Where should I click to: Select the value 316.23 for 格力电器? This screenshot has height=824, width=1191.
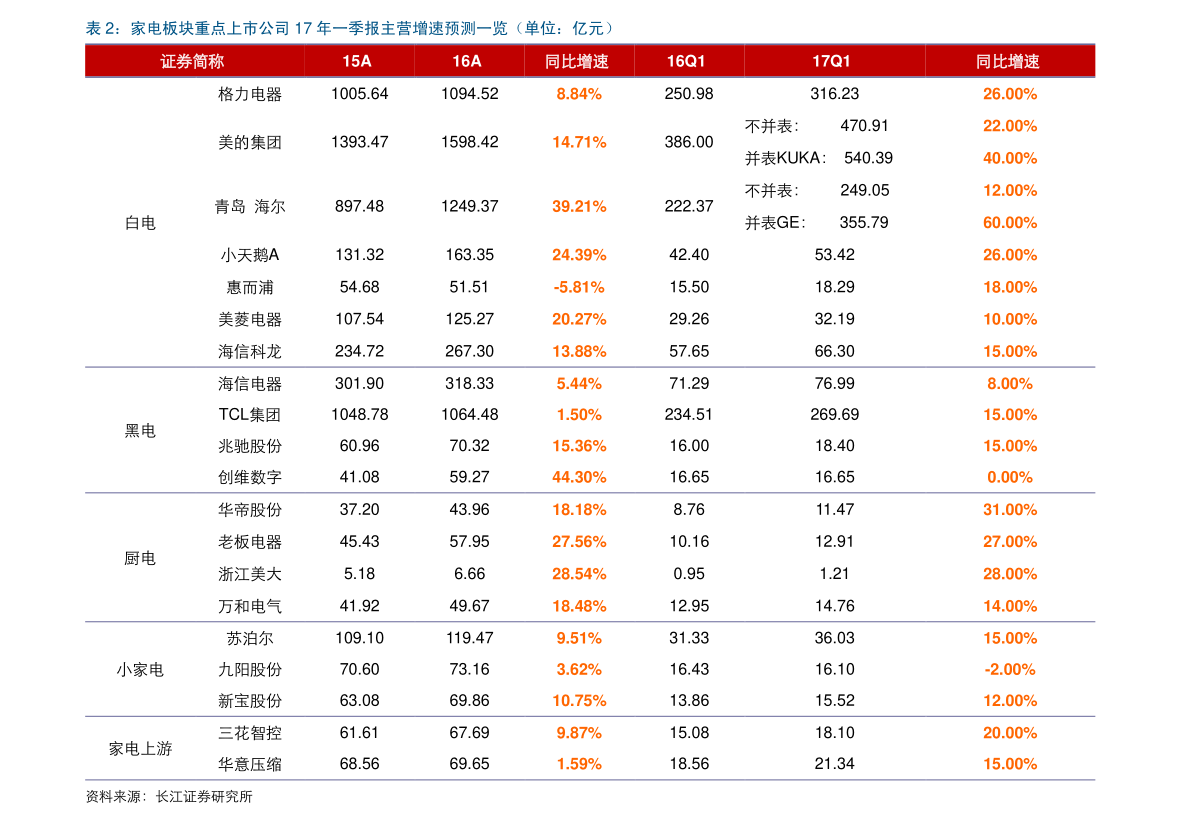tap(835, 94)
